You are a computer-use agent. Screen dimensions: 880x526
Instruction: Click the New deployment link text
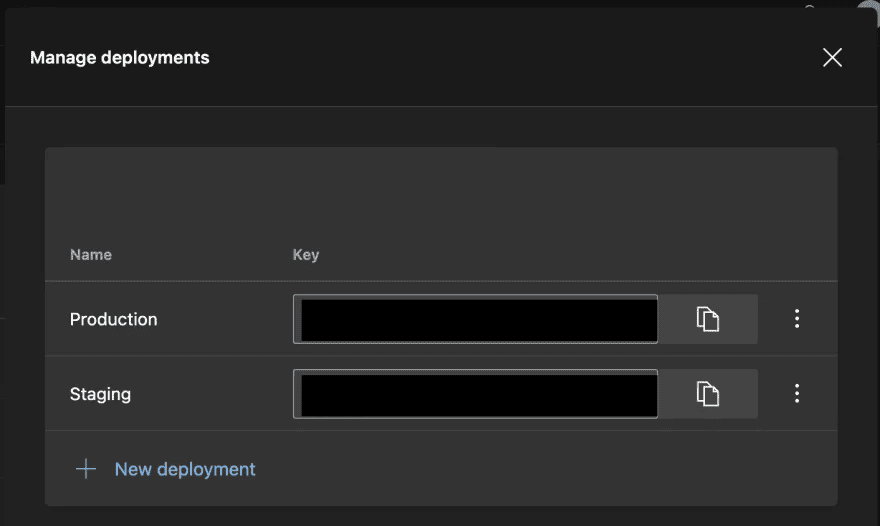pos(185,469)
